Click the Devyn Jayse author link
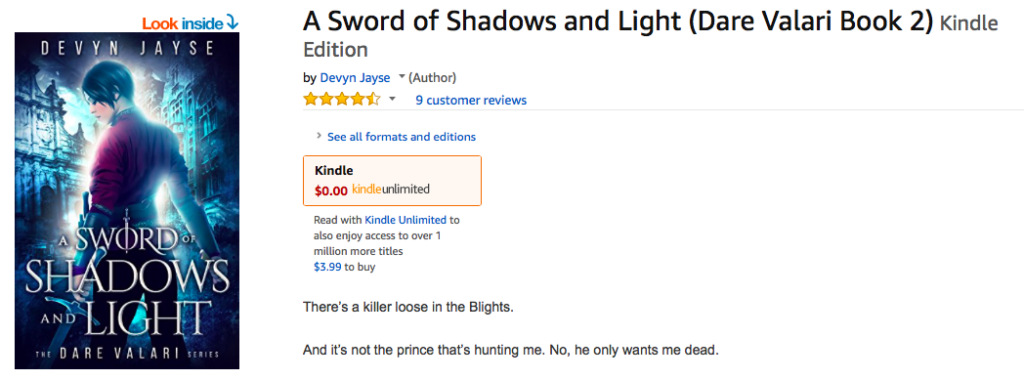The width and height of the screenshot is (1024, 380). click(x=355, y=78)
